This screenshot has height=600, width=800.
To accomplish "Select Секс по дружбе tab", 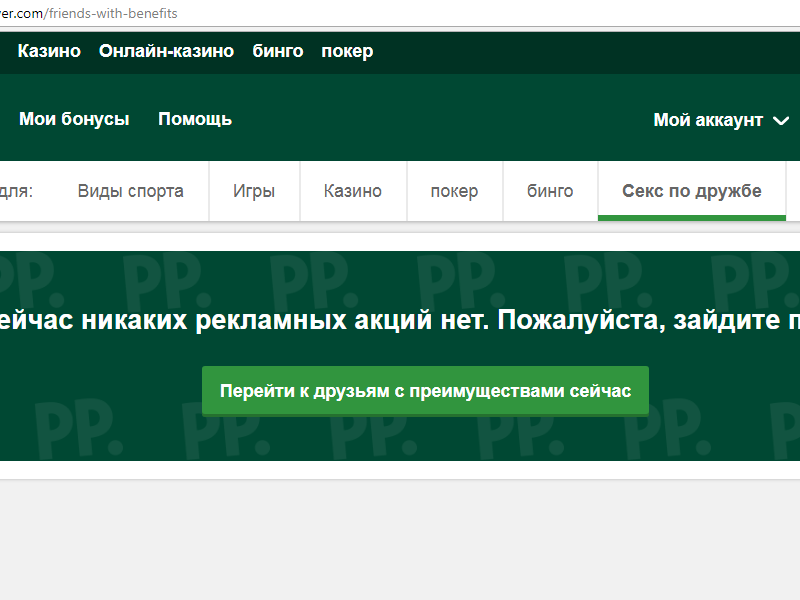I will tap(692, 191).
